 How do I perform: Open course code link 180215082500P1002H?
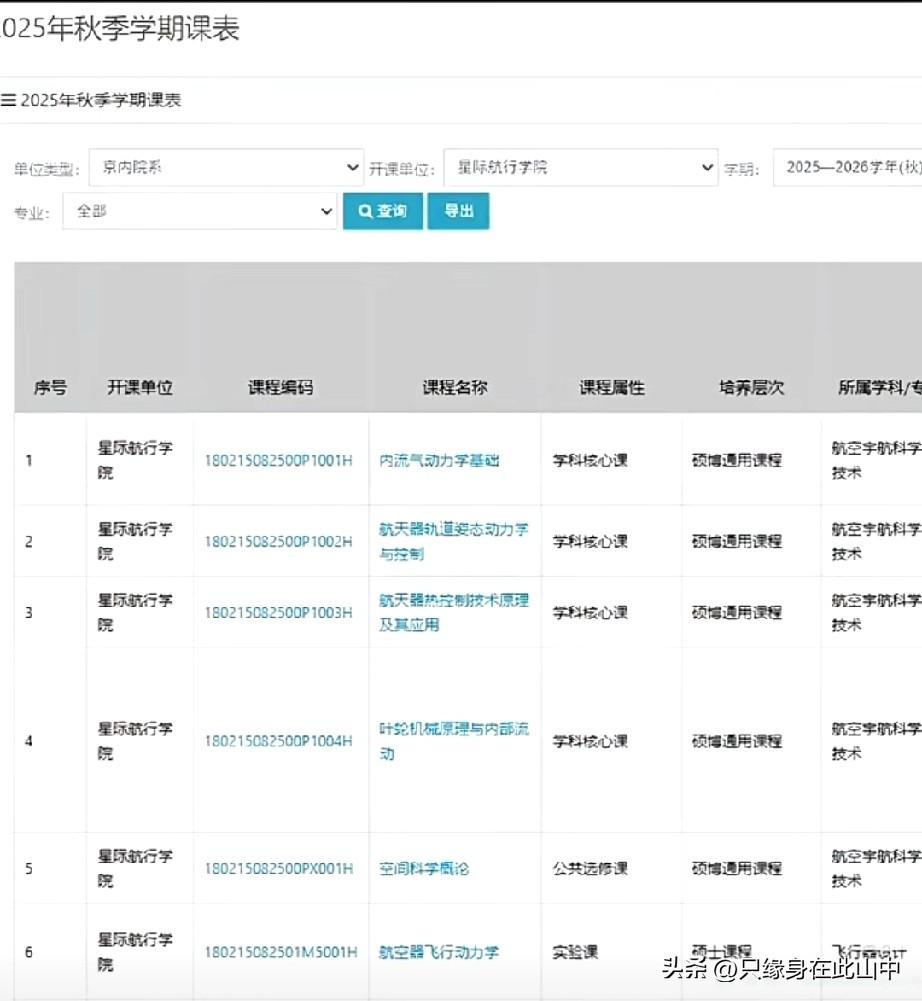(279, 542)
